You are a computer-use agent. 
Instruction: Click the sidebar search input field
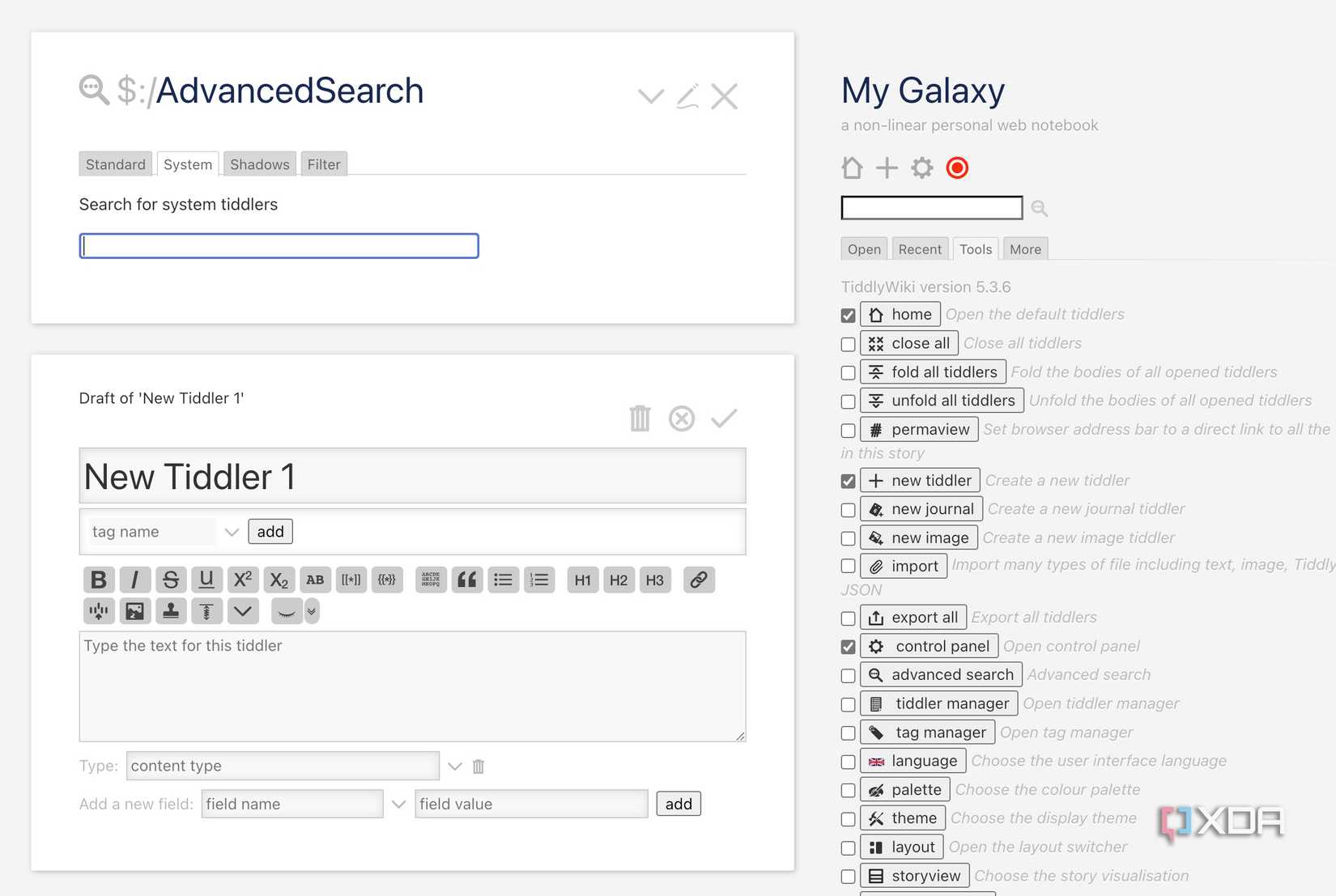[x=931, y=208]
